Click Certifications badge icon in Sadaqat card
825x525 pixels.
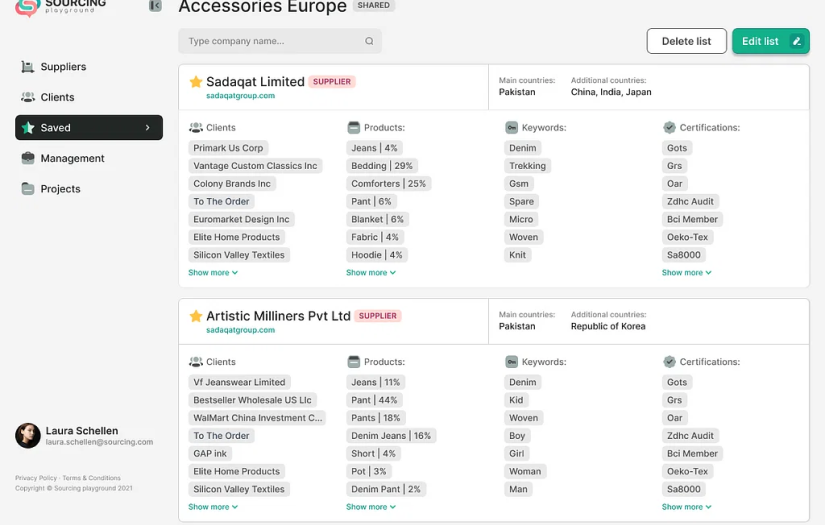(669, 127)
